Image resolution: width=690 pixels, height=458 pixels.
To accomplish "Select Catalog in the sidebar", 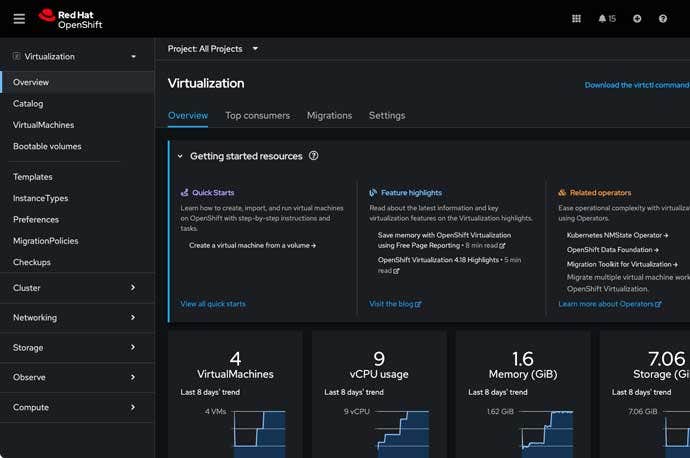I will 28,104.
